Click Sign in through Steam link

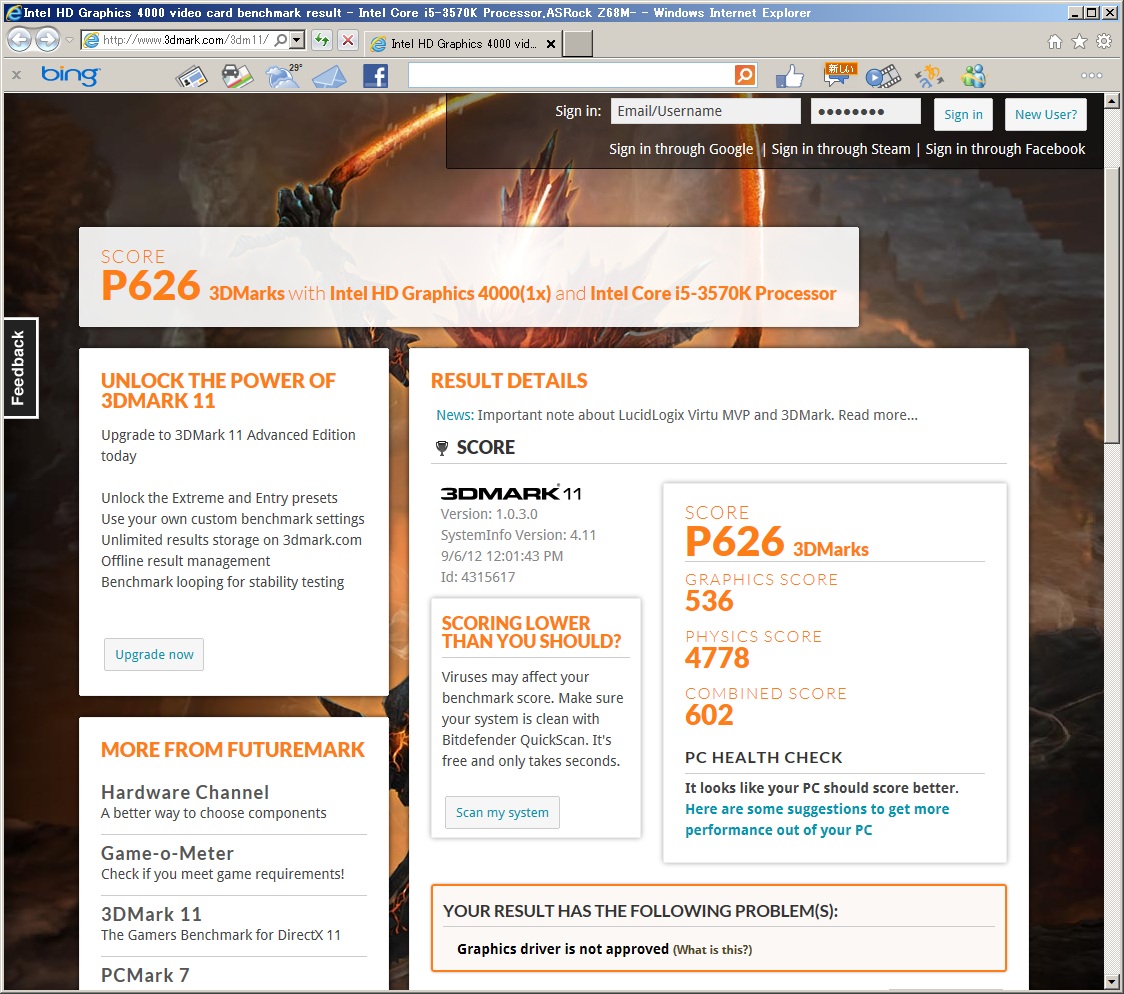coord(840,149)
